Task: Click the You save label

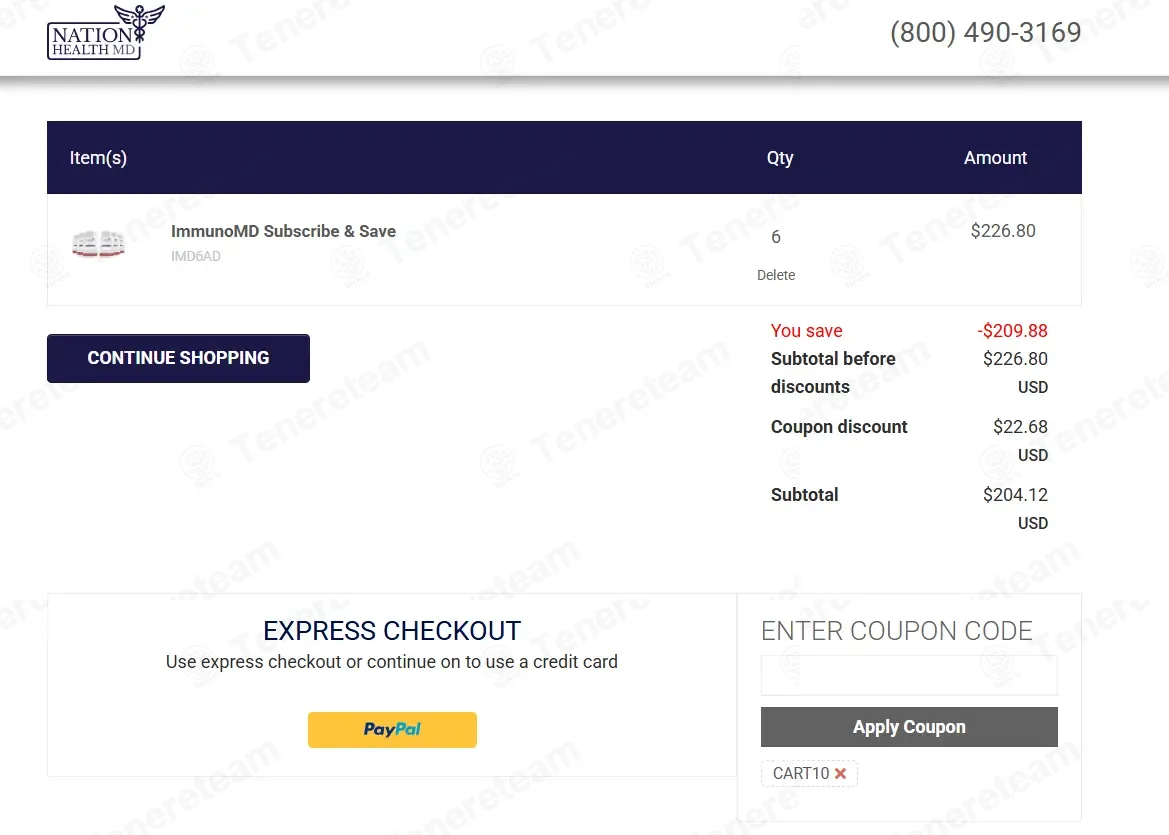Action: [x=807, y=331]
